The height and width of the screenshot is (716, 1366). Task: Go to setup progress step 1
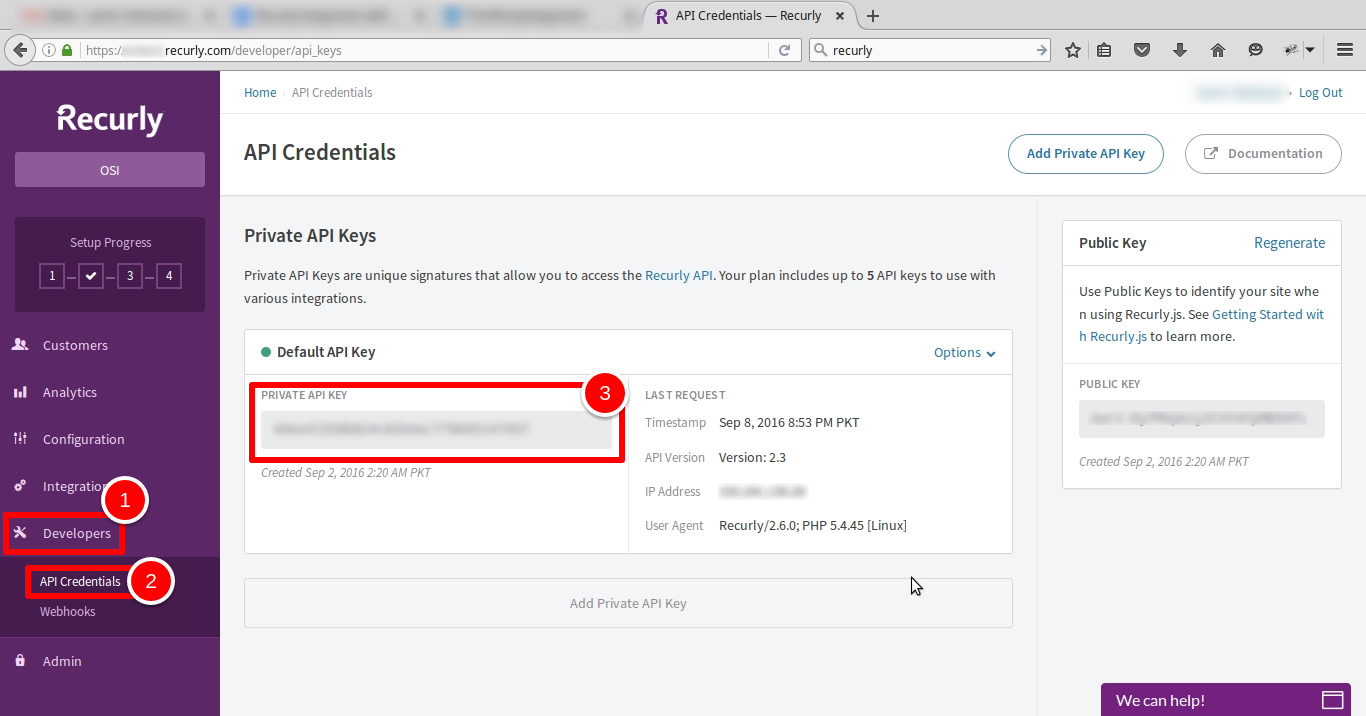pyautogui.click(x=51, y=276)
